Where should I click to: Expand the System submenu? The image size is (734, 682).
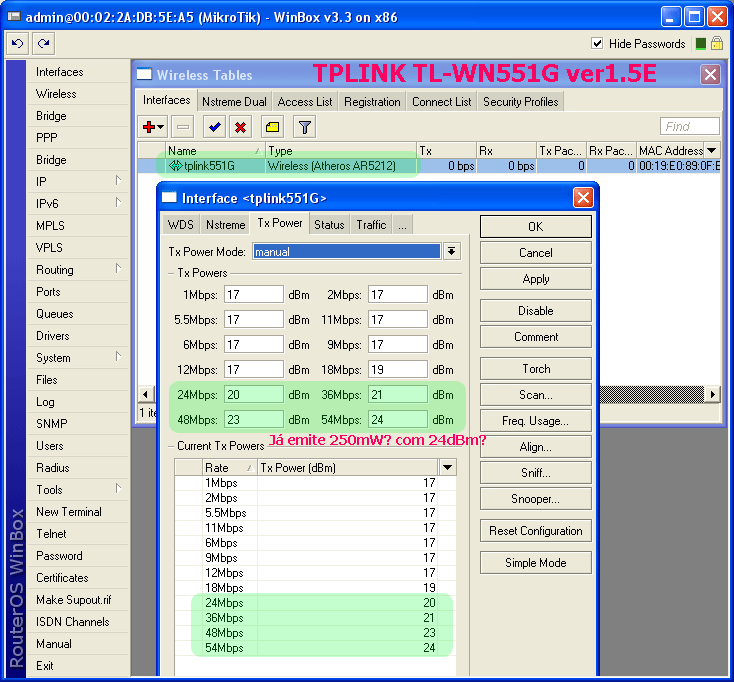(x=77, y=358)
